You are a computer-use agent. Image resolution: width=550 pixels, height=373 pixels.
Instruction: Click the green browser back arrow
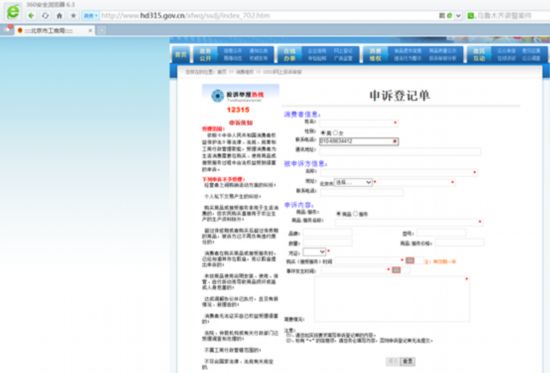pos(31,15)
